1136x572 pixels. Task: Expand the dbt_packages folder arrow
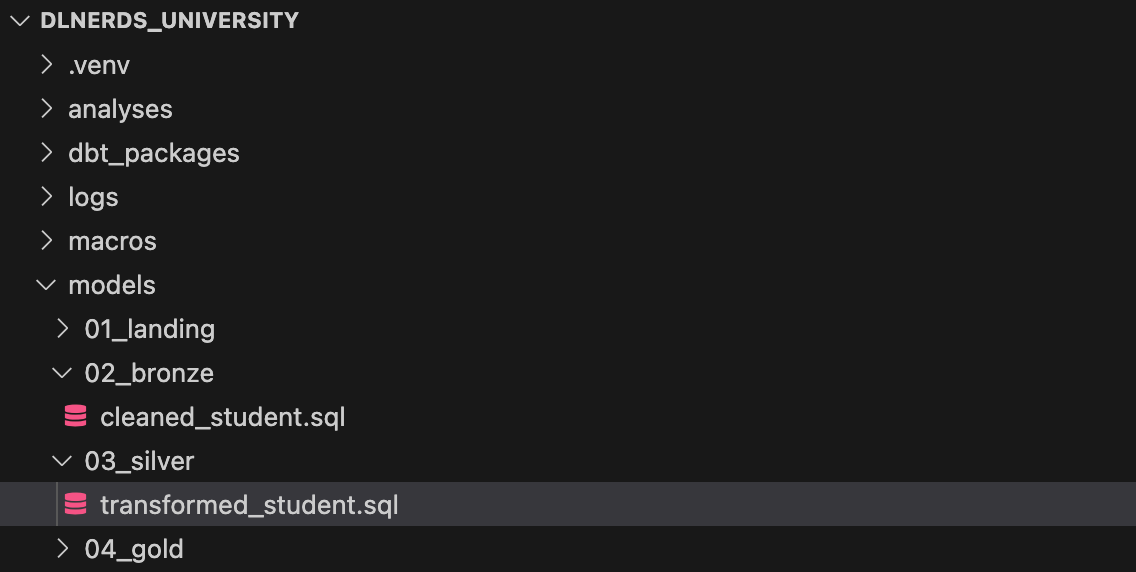click(47, 153)
